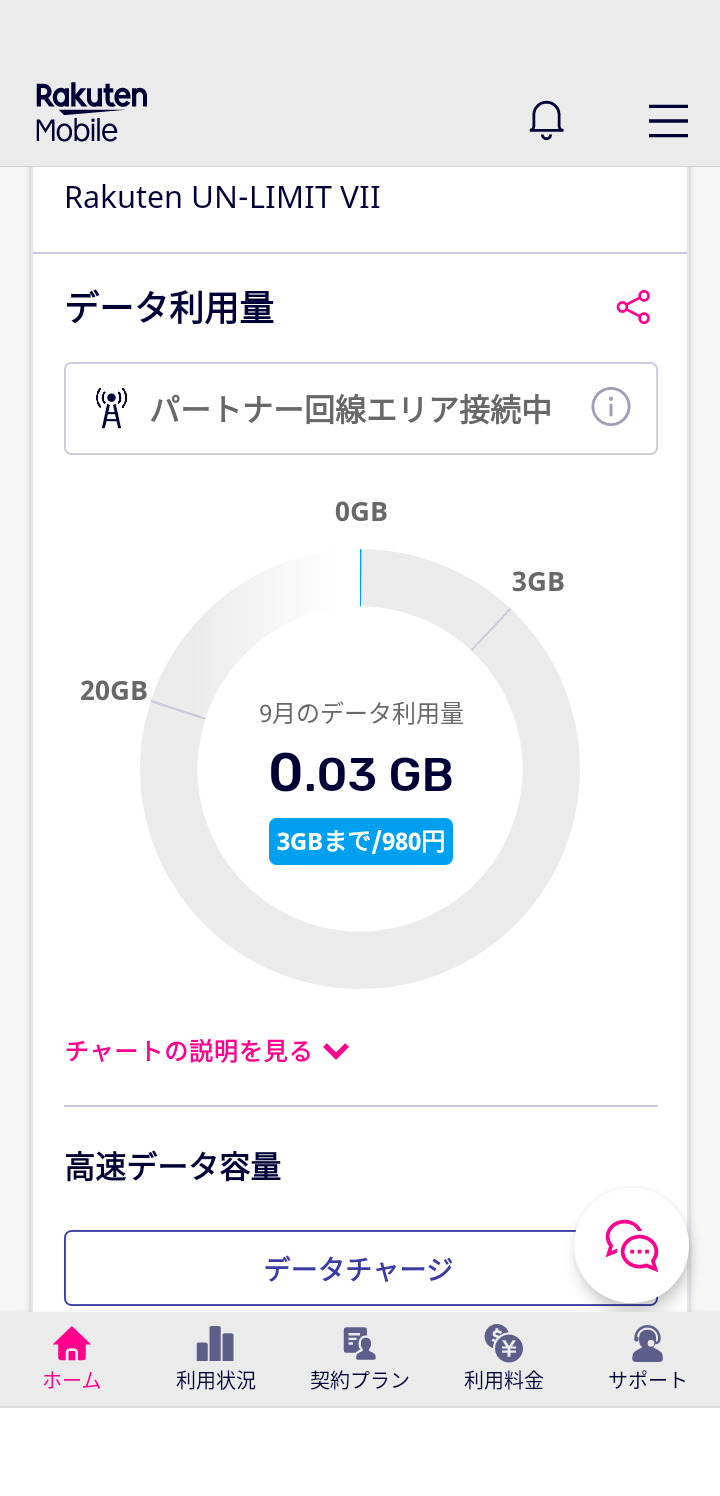This screenshot has height=1496, width=720.
Task: Tap the share data usage icon
Action: [633, 307]
